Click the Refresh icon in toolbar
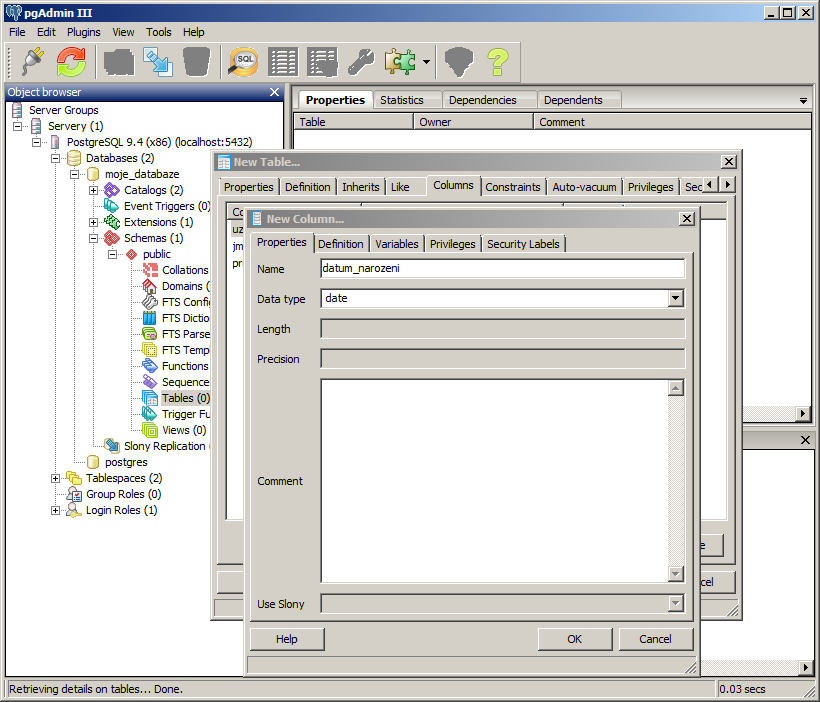The width and height of the screenshot is (820, 702). click(71, 62)
